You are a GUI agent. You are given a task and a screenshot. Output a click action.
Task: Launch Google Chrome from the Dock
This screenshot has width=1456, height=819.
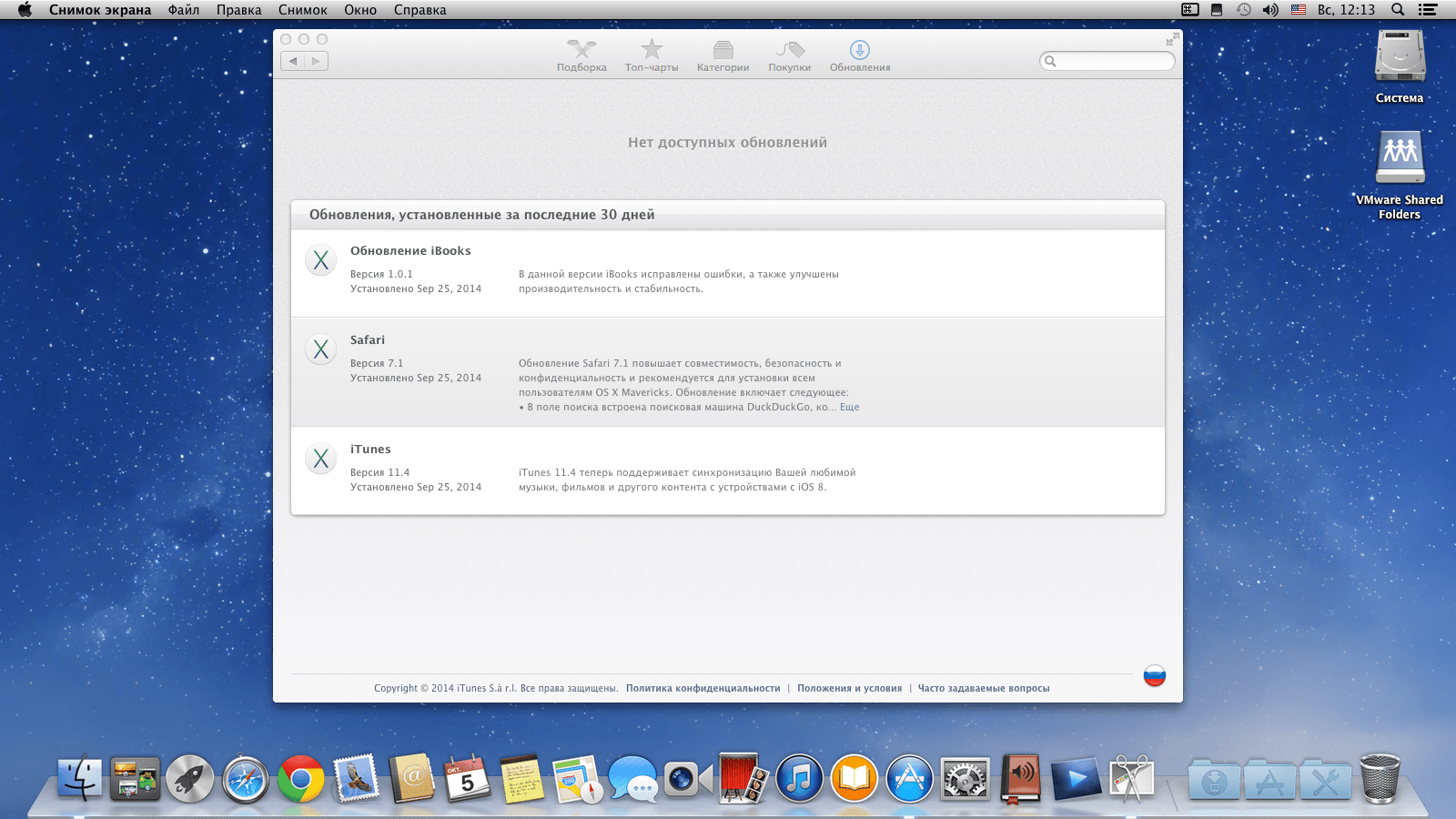pos(301,779)
